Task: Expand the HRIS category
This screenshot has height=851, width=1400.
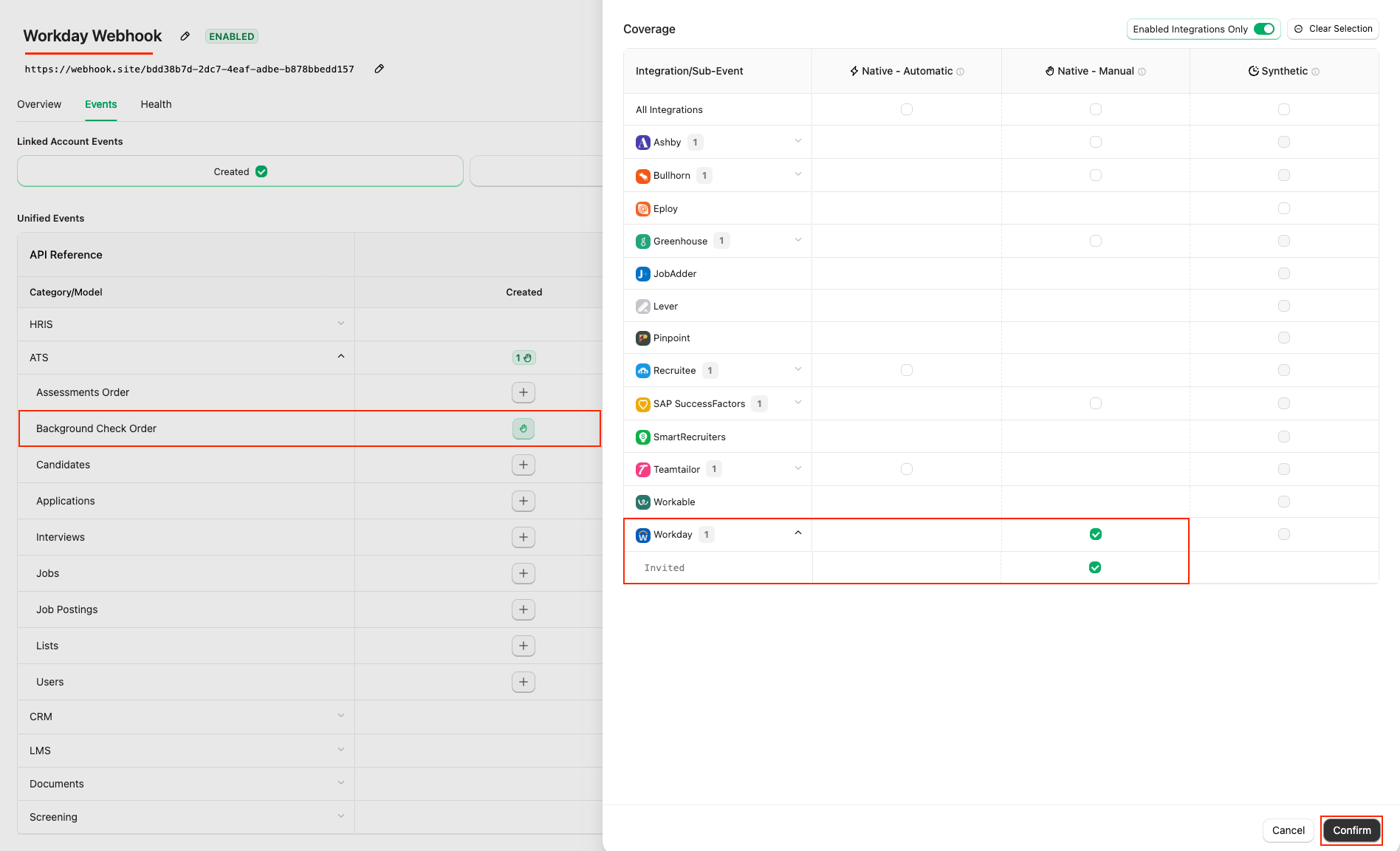Action: (x=341, y=323)
